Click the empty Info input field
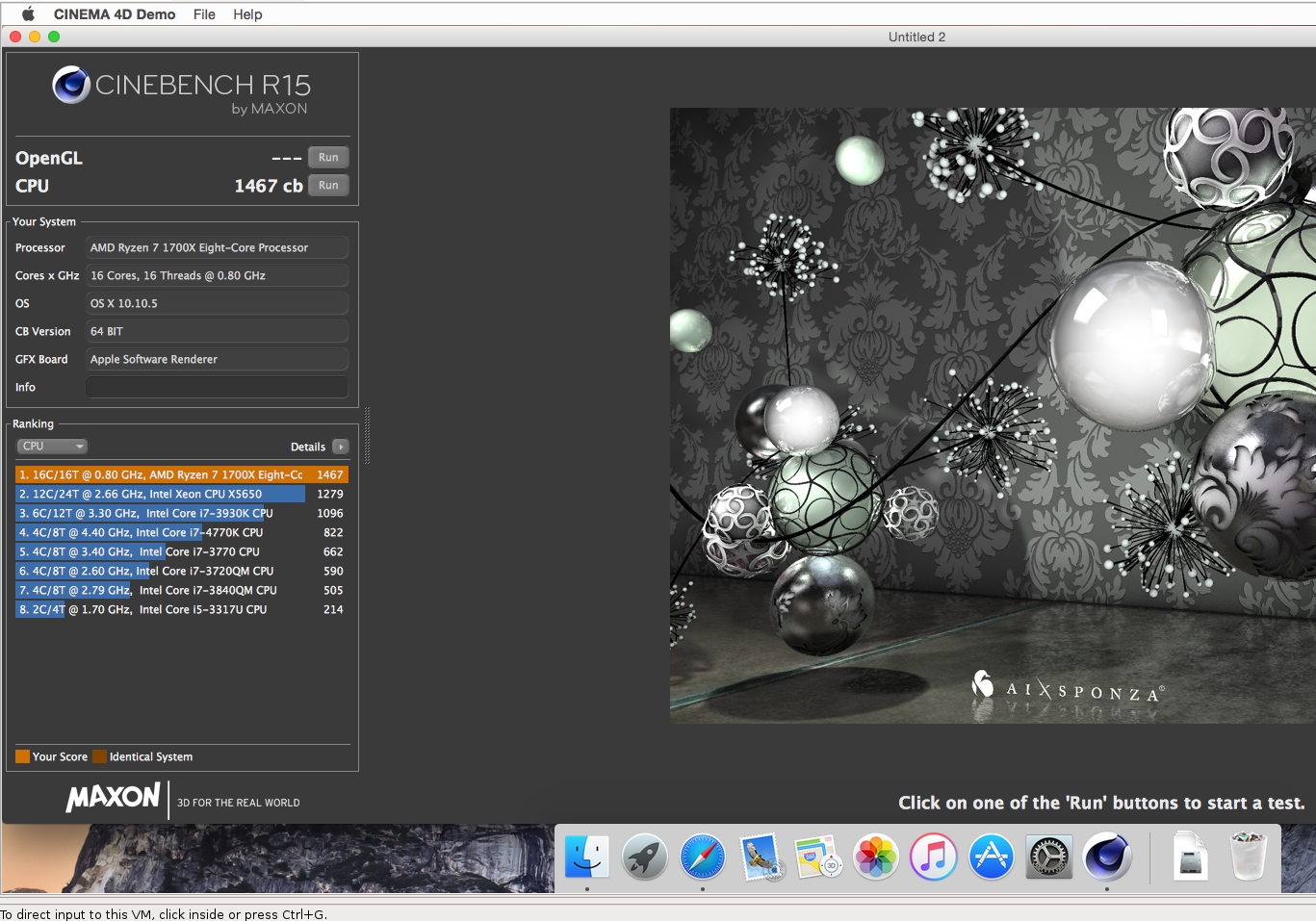 coord(218,387)
